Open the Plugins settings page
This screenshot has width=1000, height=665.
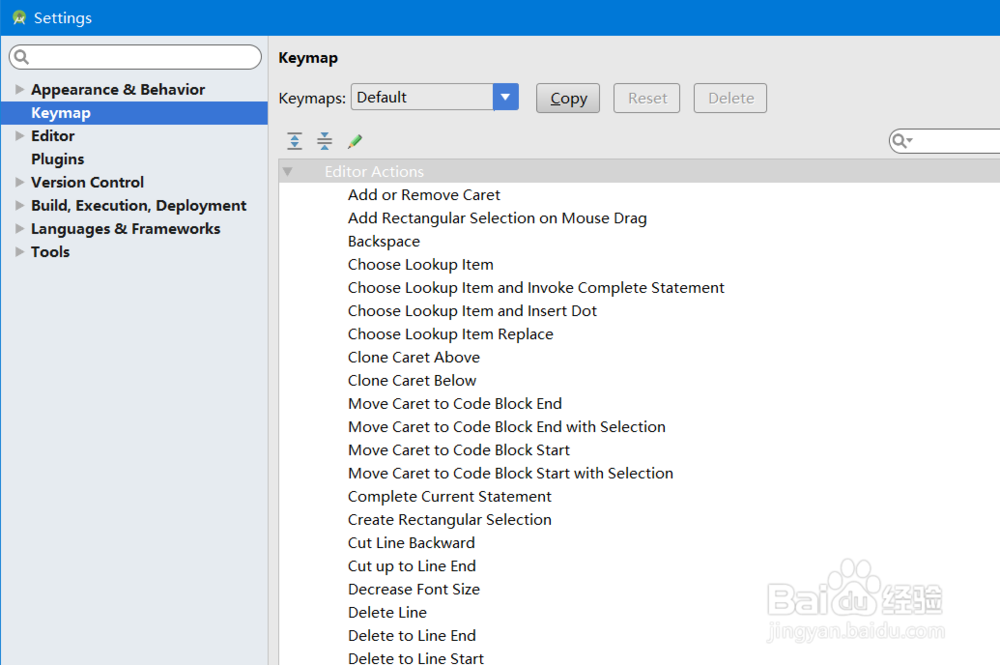click(57, 159)
